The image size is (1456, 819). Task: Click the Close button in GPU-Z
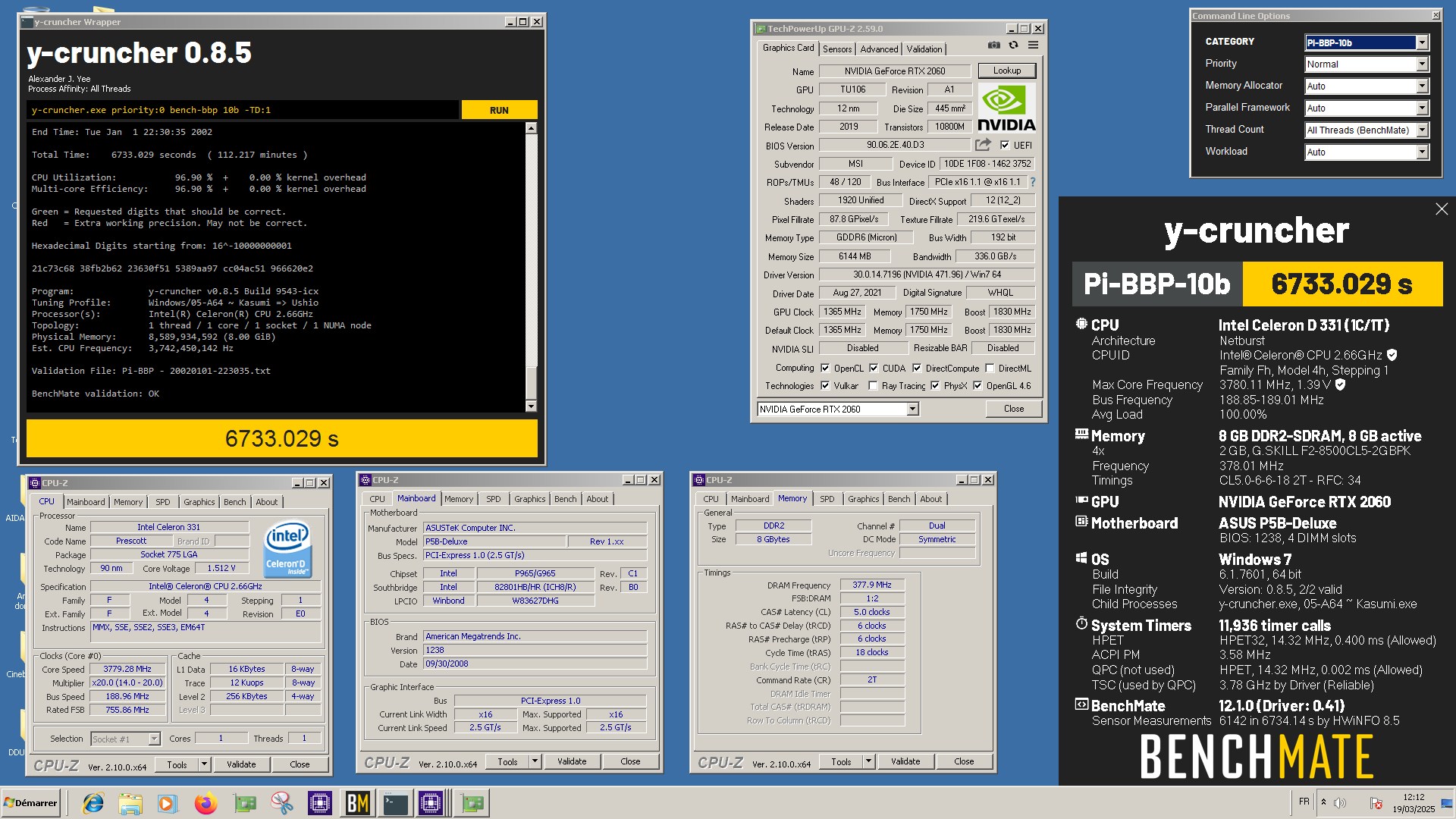[1014, 409]
